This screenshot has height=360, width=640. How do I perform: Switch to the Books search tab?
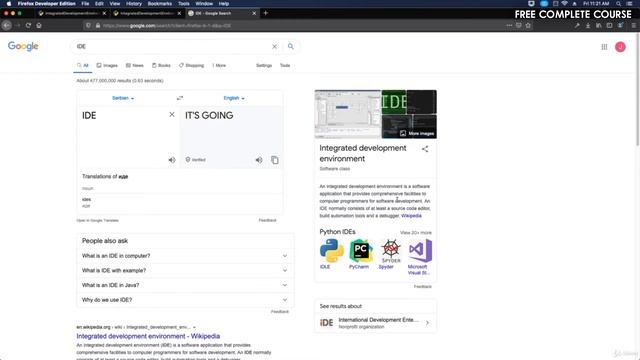161,65
